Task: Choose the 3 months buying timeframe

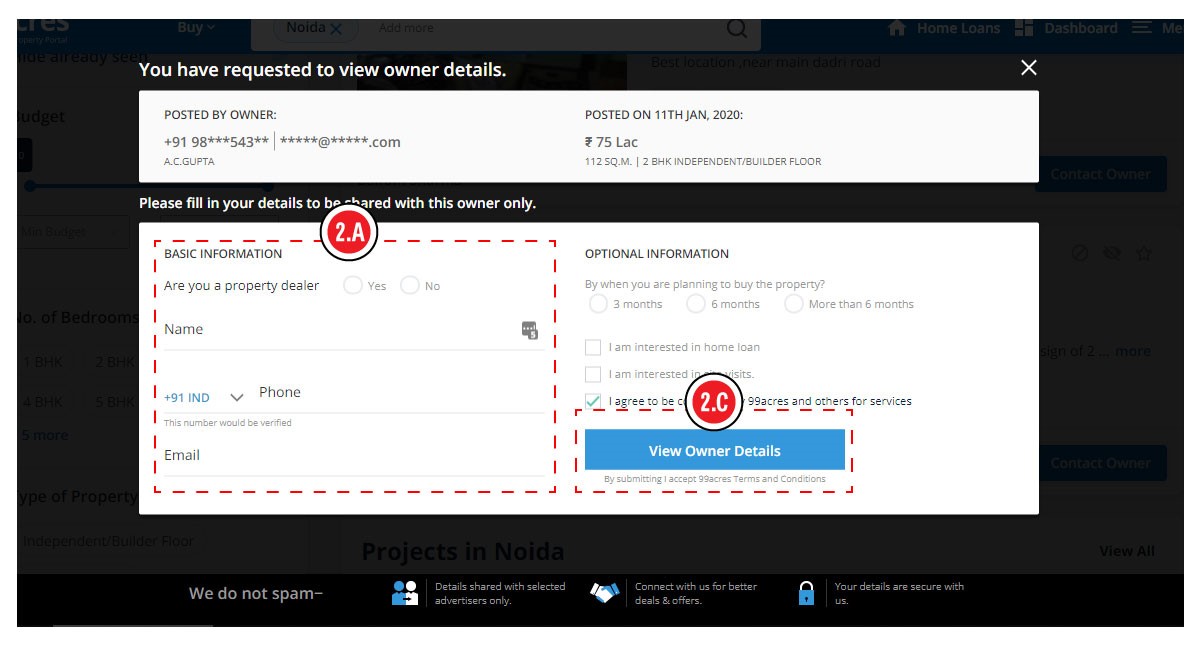Action: [x=598, y=304]
